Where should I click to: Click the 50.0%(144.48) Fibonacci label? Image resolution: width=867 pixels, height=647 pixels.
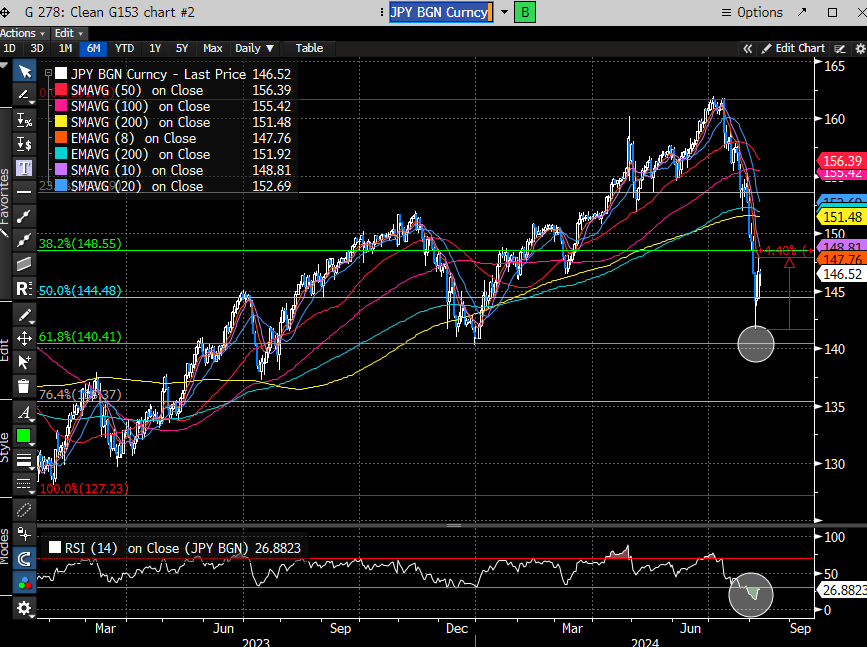click(80, 290)
